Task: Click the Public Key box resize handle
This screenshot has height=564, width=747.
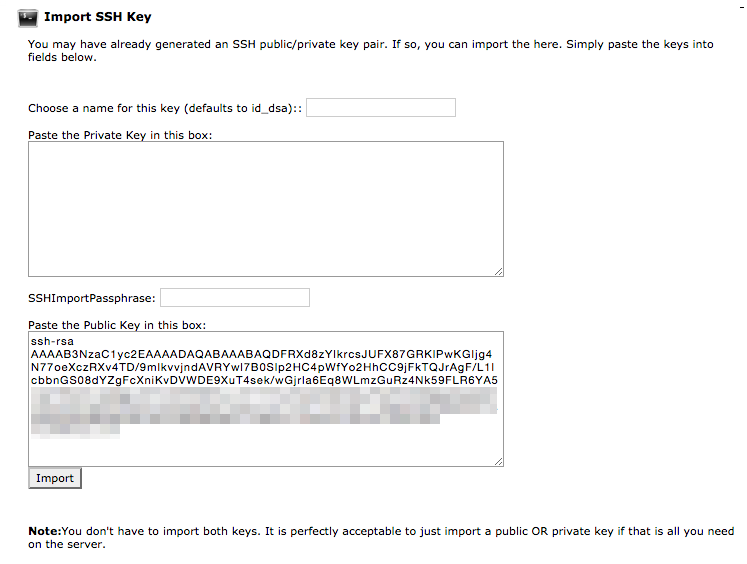Action: [498, 460]
